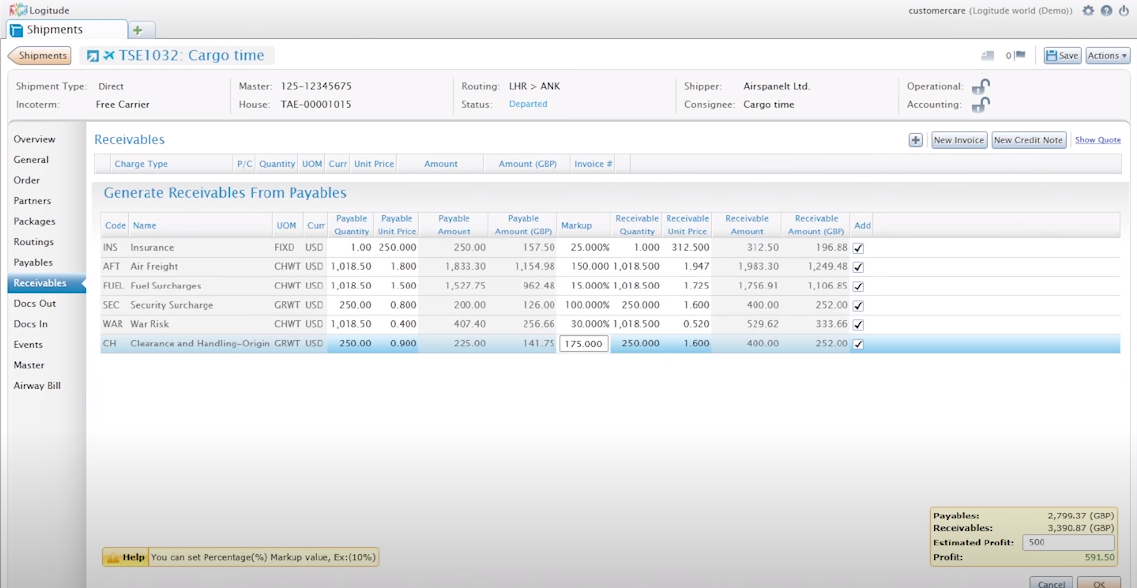The height and width of the screenshot is (588, 1137).
Task: Open the Show Quote link
Action: 1098,140
